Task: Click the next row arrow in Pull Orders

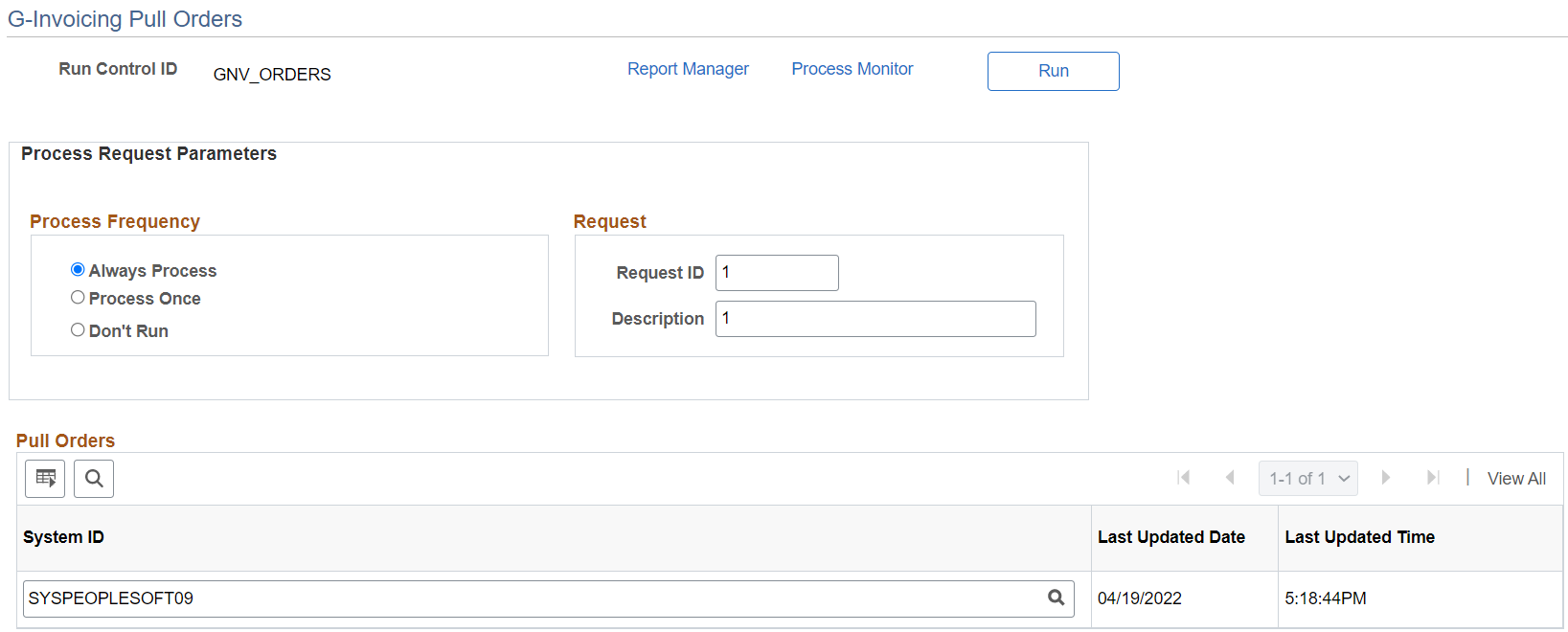Action: (x=1385, y=478)
